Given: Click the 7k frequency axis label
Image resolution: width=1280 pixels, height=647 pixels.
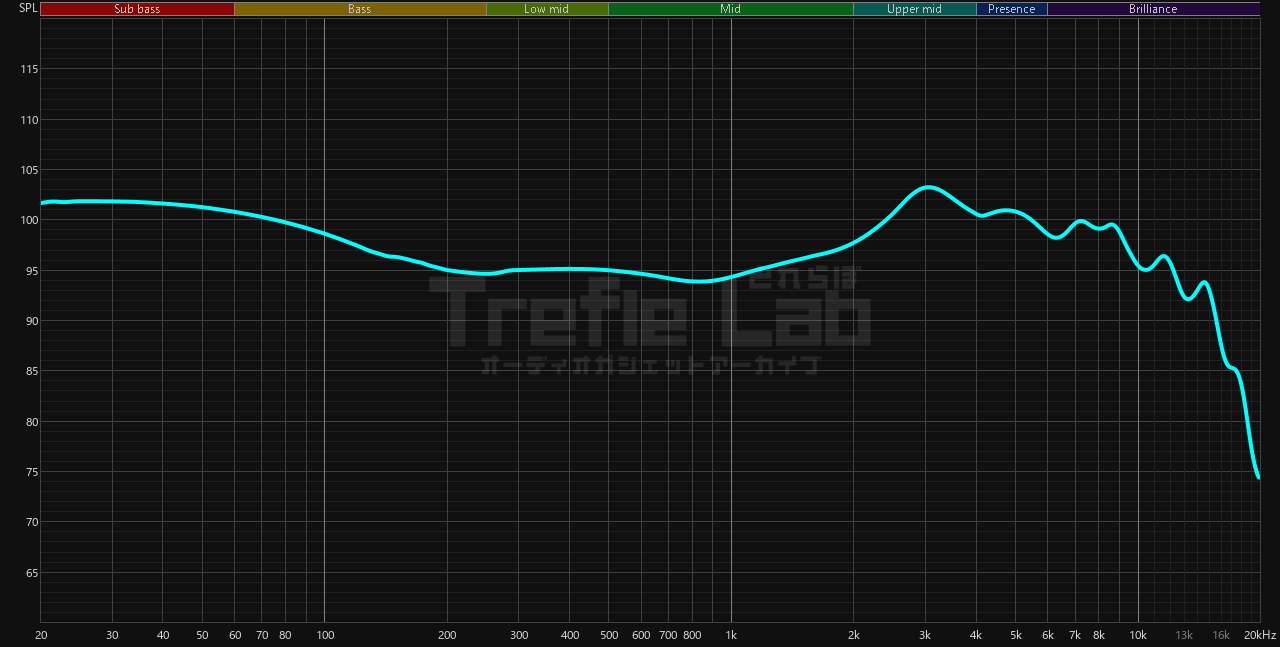Looking at the screenshot, I should [1075, 635].
